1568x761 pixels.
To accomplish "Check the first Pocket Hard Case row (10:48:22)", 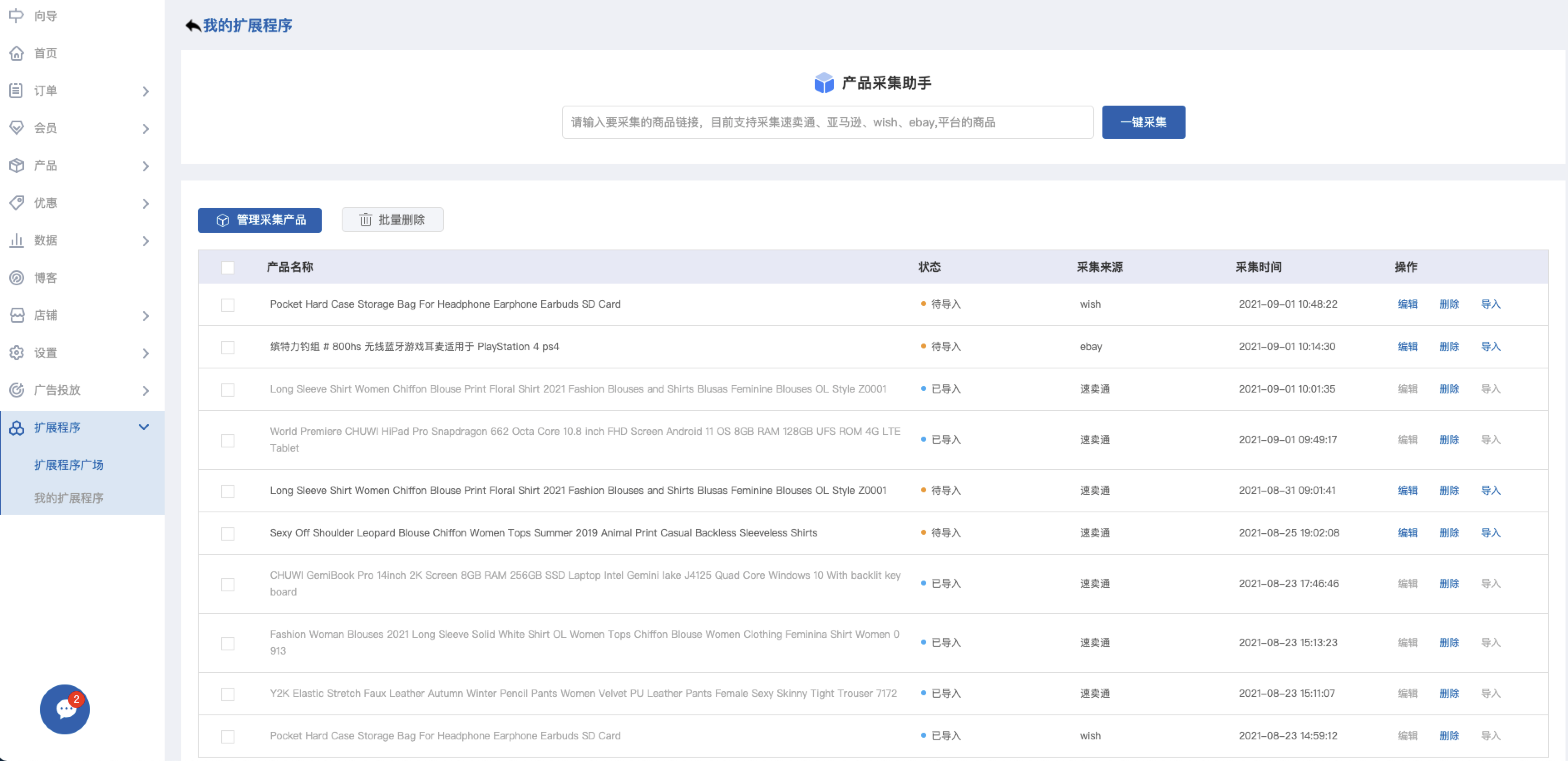I will [x=228, y=304].
